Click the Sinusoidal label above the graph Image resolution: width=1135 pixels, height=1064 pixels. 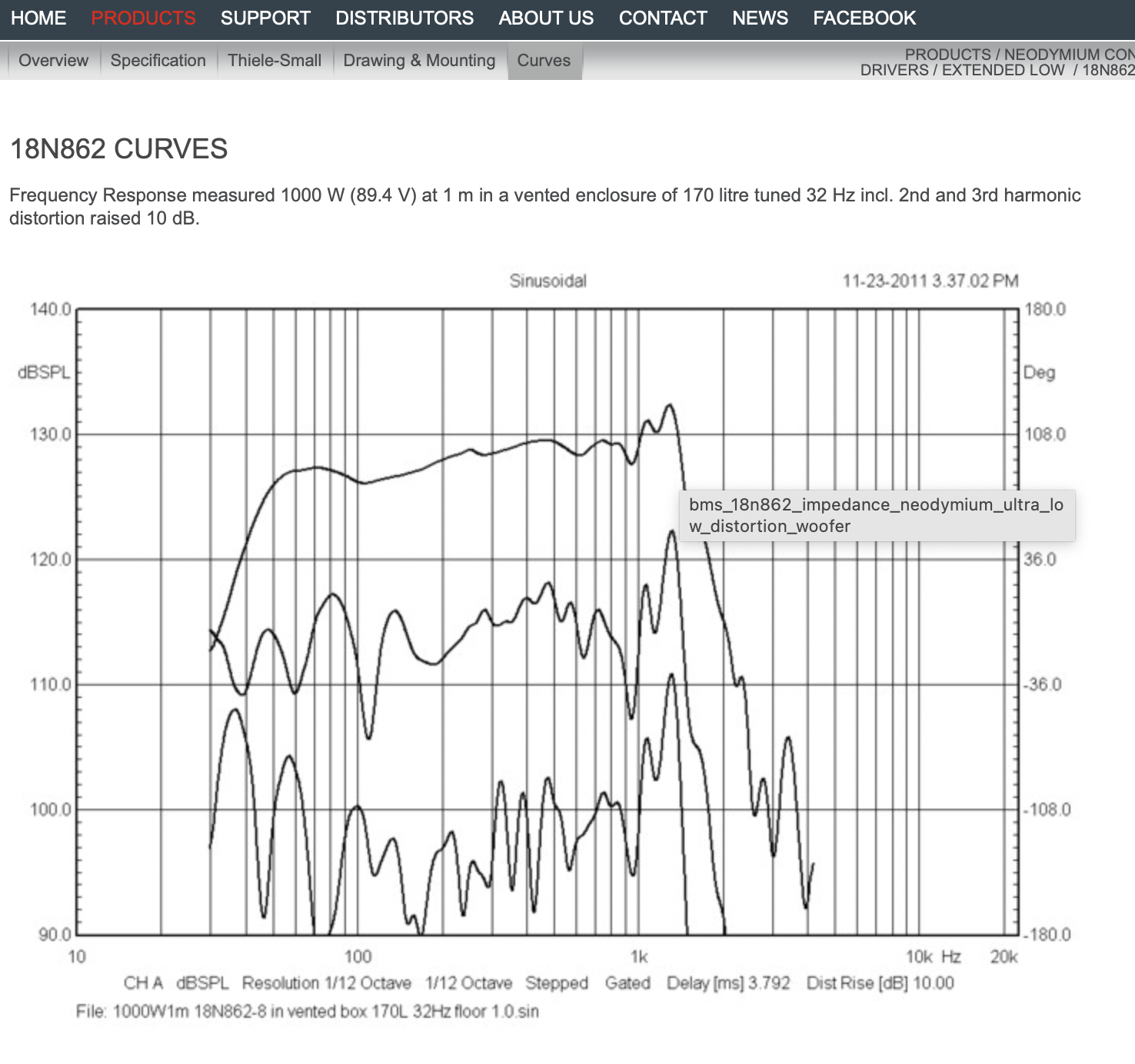pyautogui.click(x=548, y=281)
